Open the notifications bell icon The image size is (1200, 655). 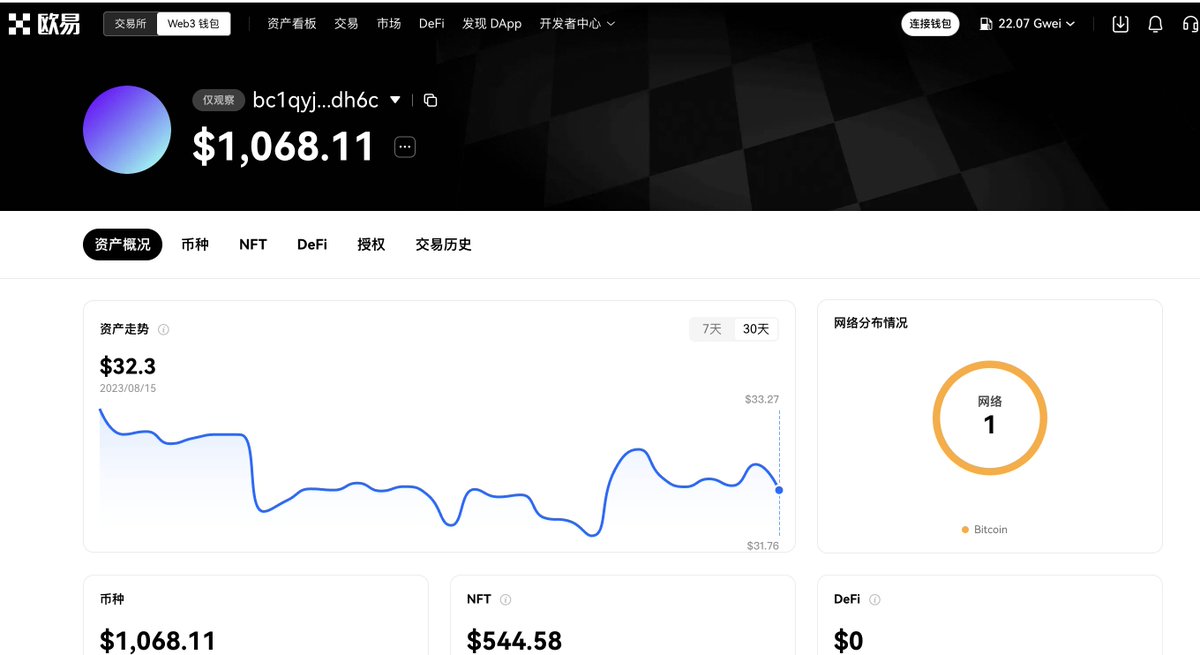tap(1155, 24)
